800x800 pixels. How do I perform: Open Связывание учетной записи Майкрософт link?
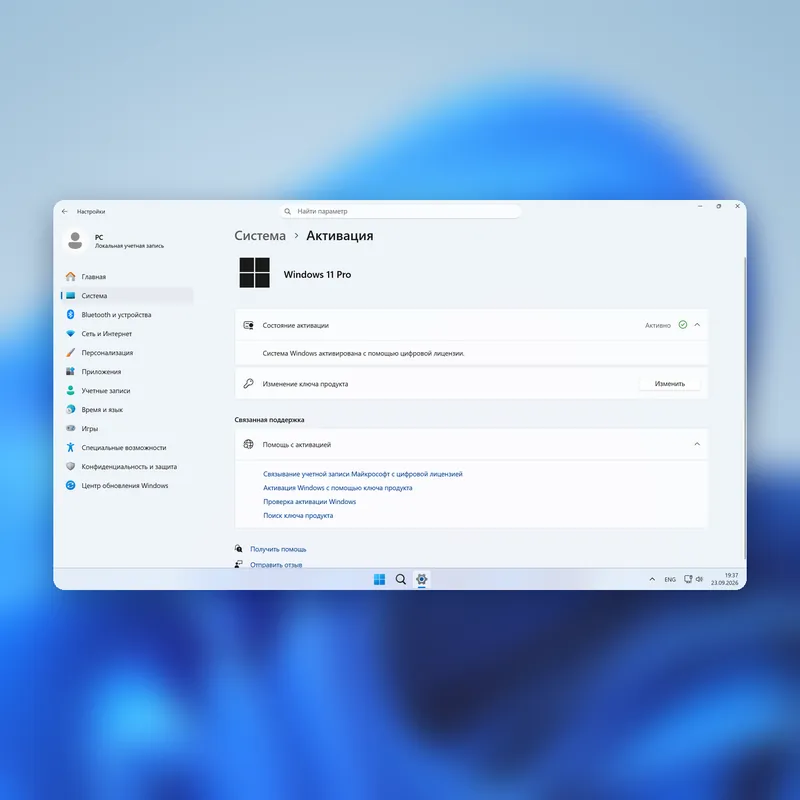363,474
